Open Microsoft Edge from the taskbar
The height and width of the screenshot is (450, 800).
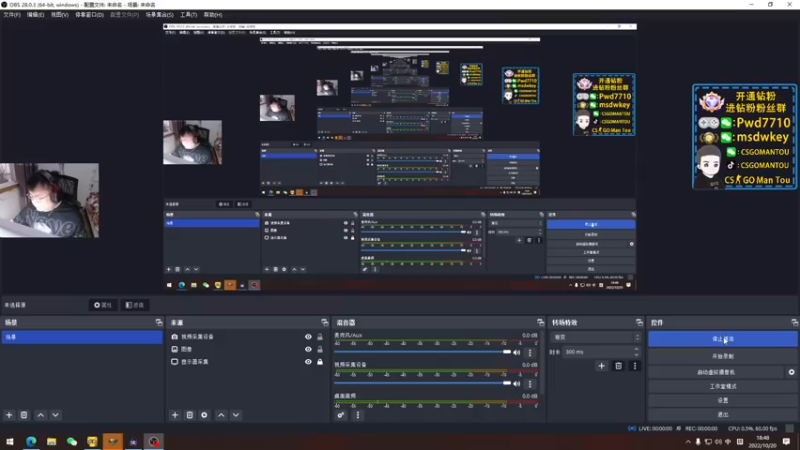click(31, 441)
